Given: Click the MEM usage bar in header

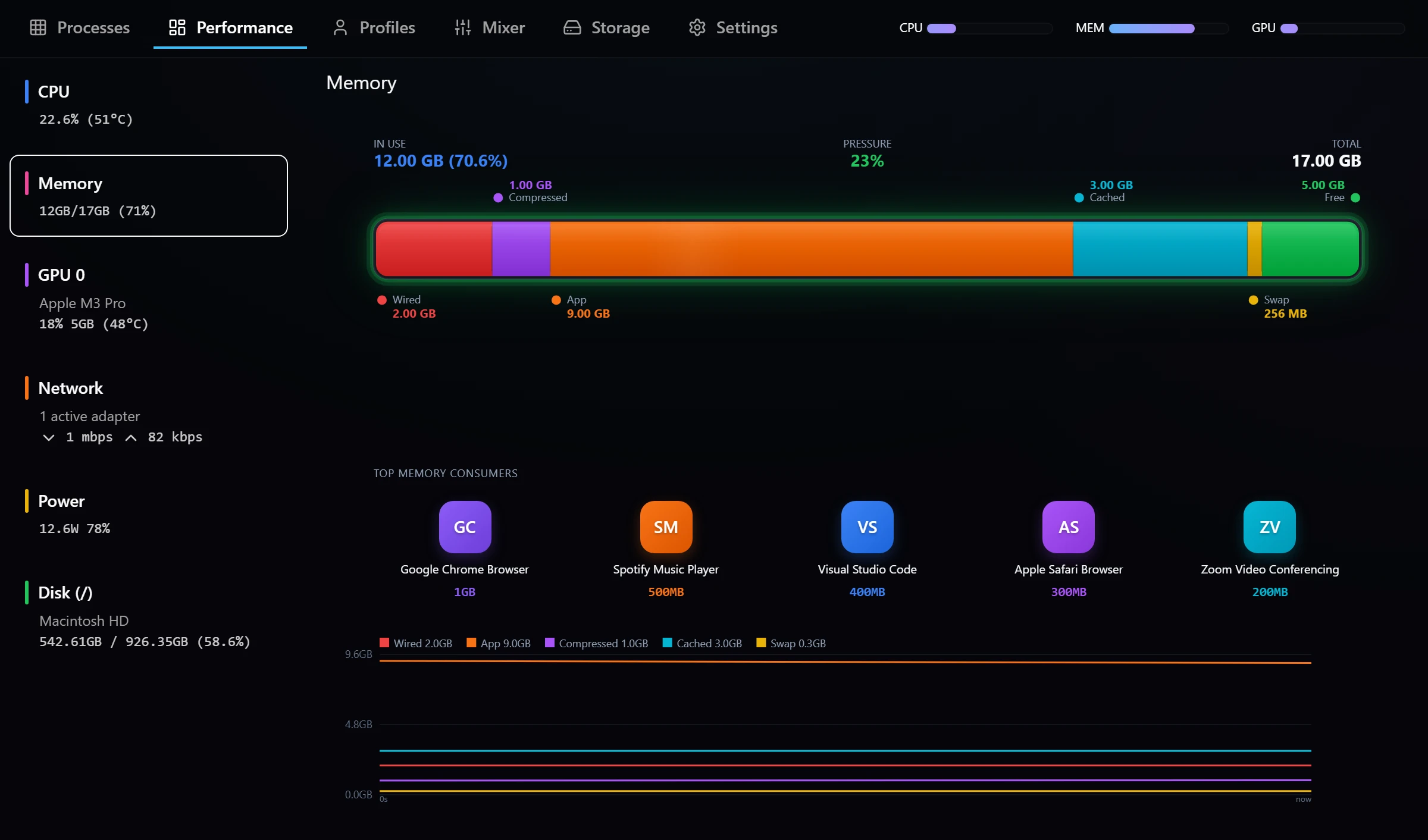Looking at the screenshot, I should [x=1169, y=28].
